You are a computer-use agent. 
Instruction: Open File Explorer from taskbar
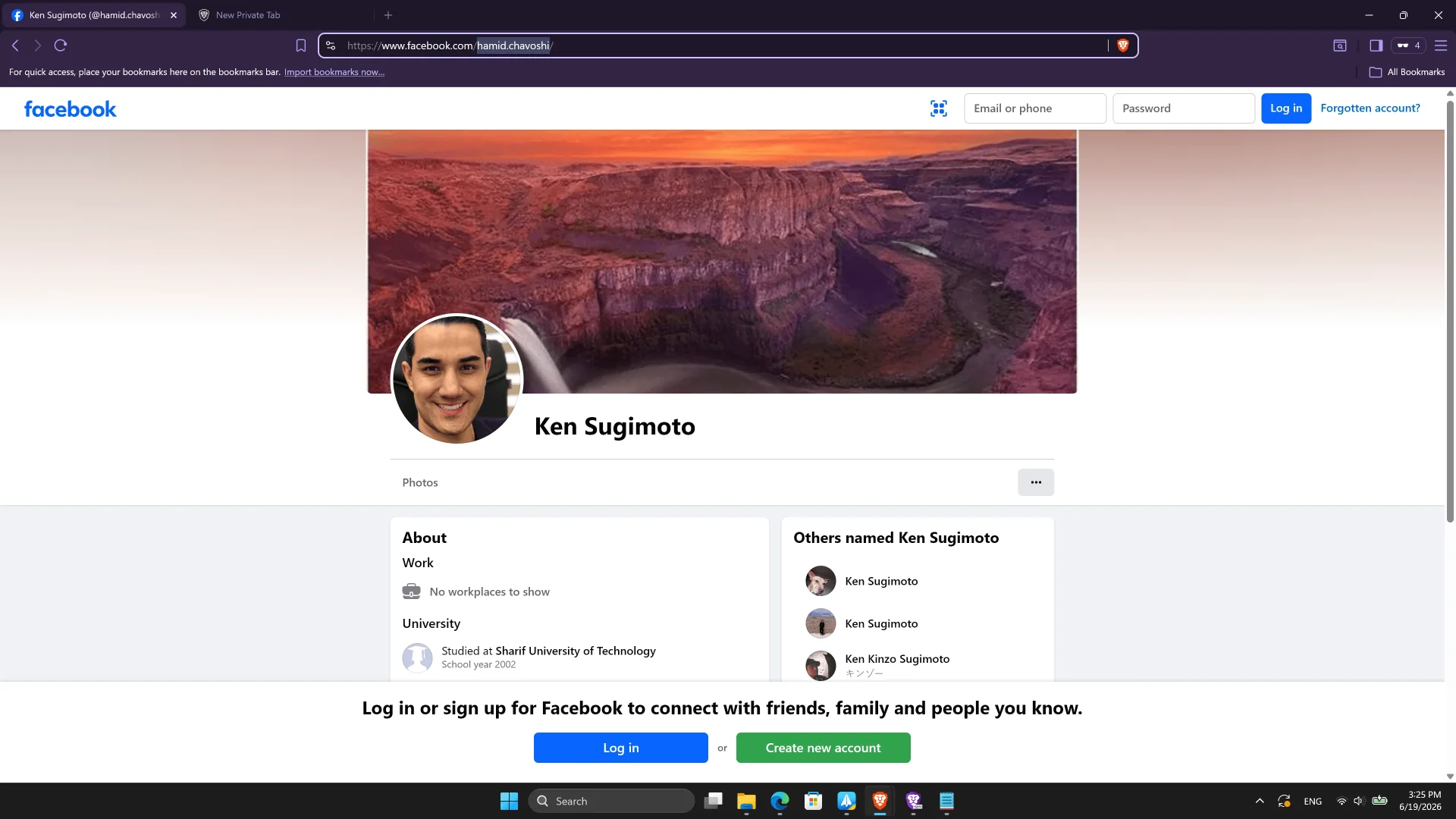point(746,801)
